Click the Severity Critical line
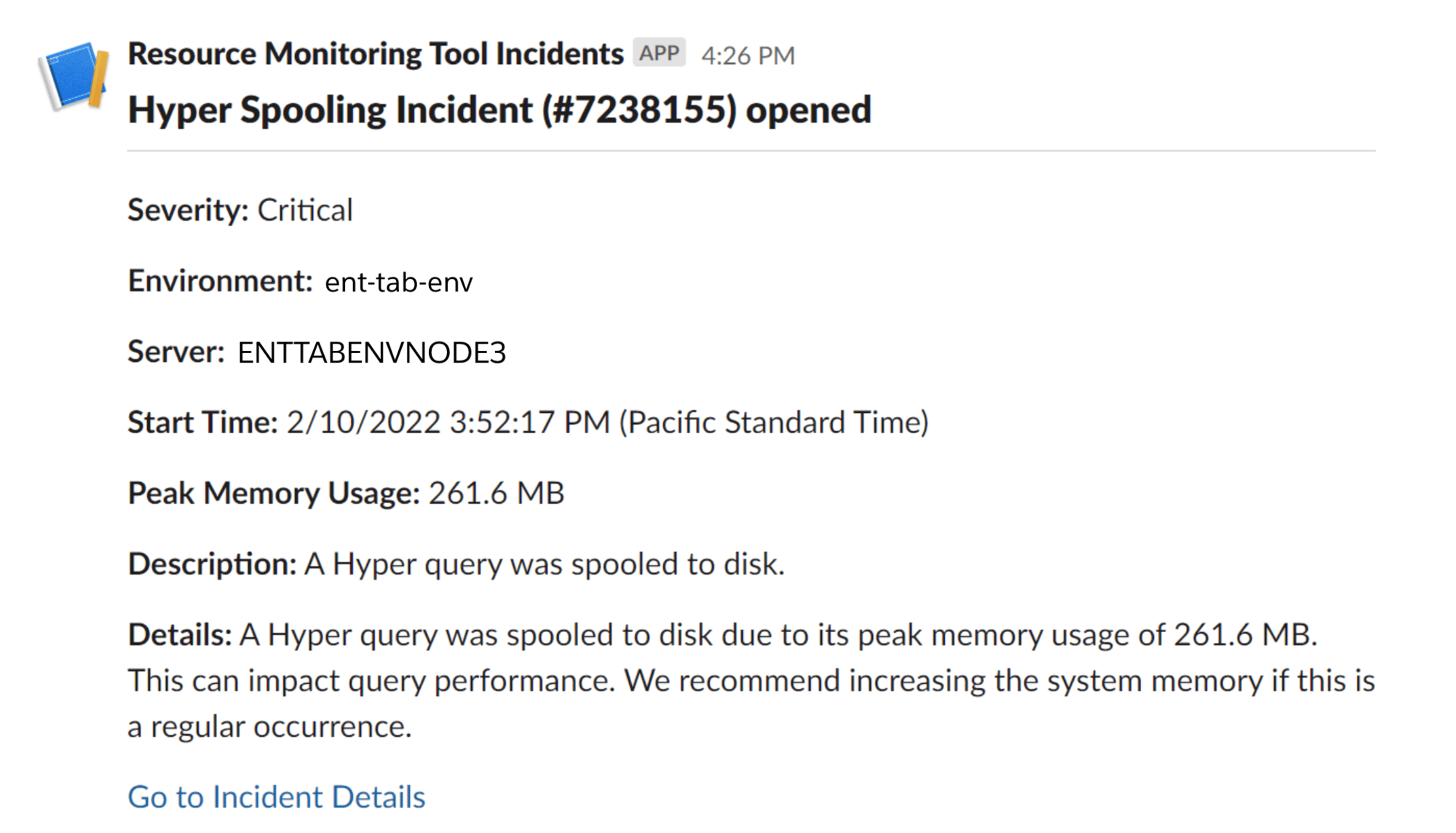Viewport: 1456px width, 833px height. pos(240,210)
